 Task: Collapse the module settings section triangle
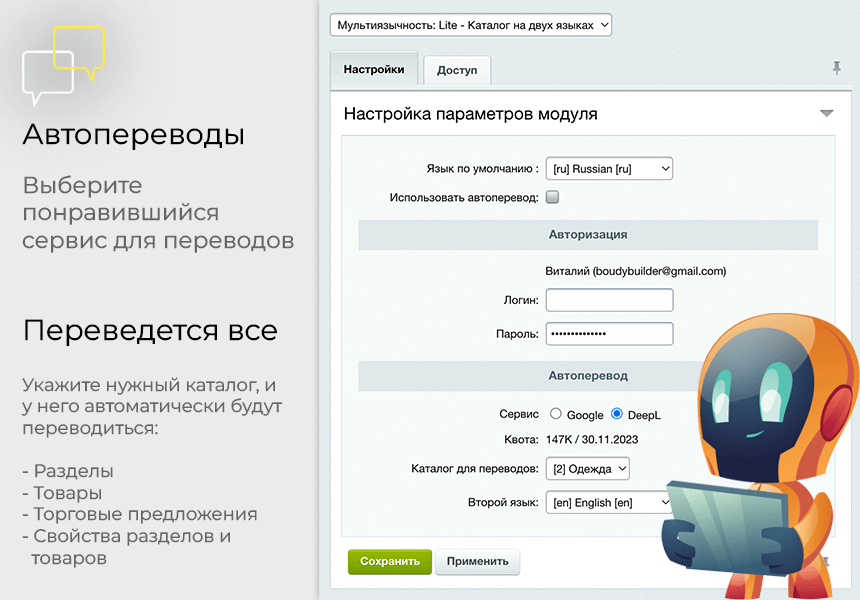tap(827, 114)
